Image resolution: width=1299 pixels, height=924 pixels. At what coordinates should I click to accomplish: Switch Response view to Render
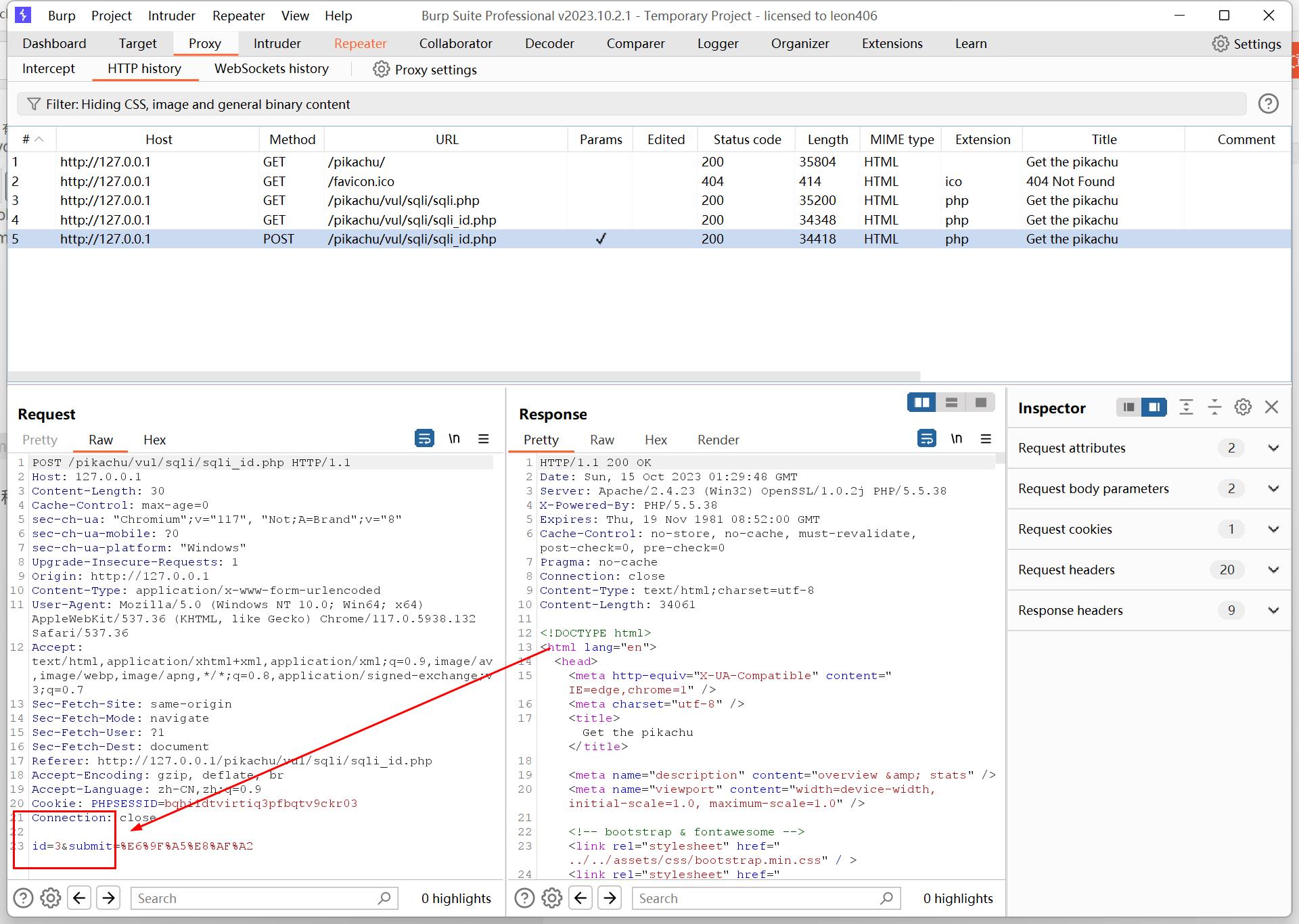click(x=719, y=440)
